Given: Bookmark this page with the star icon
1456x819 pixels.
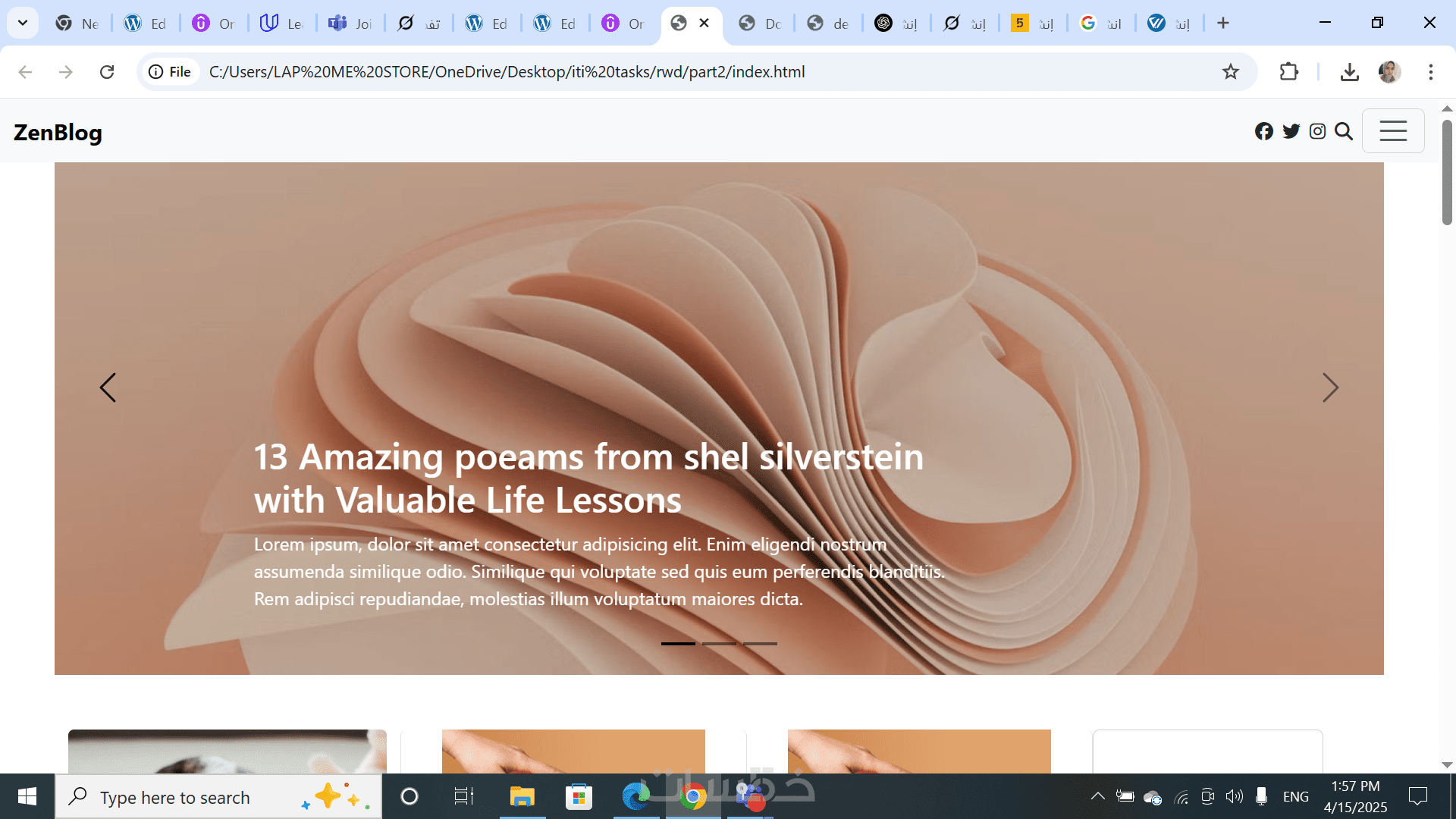Looking at the screenshot, I should [x=1230, y=72].
